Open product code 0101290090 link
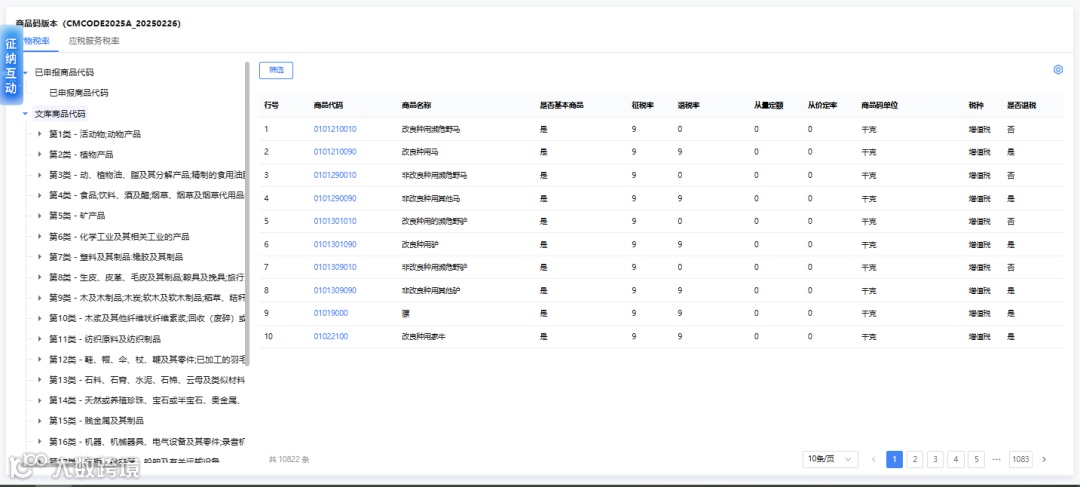Viewport: 1080px width, 487px height. coord(335,198)
